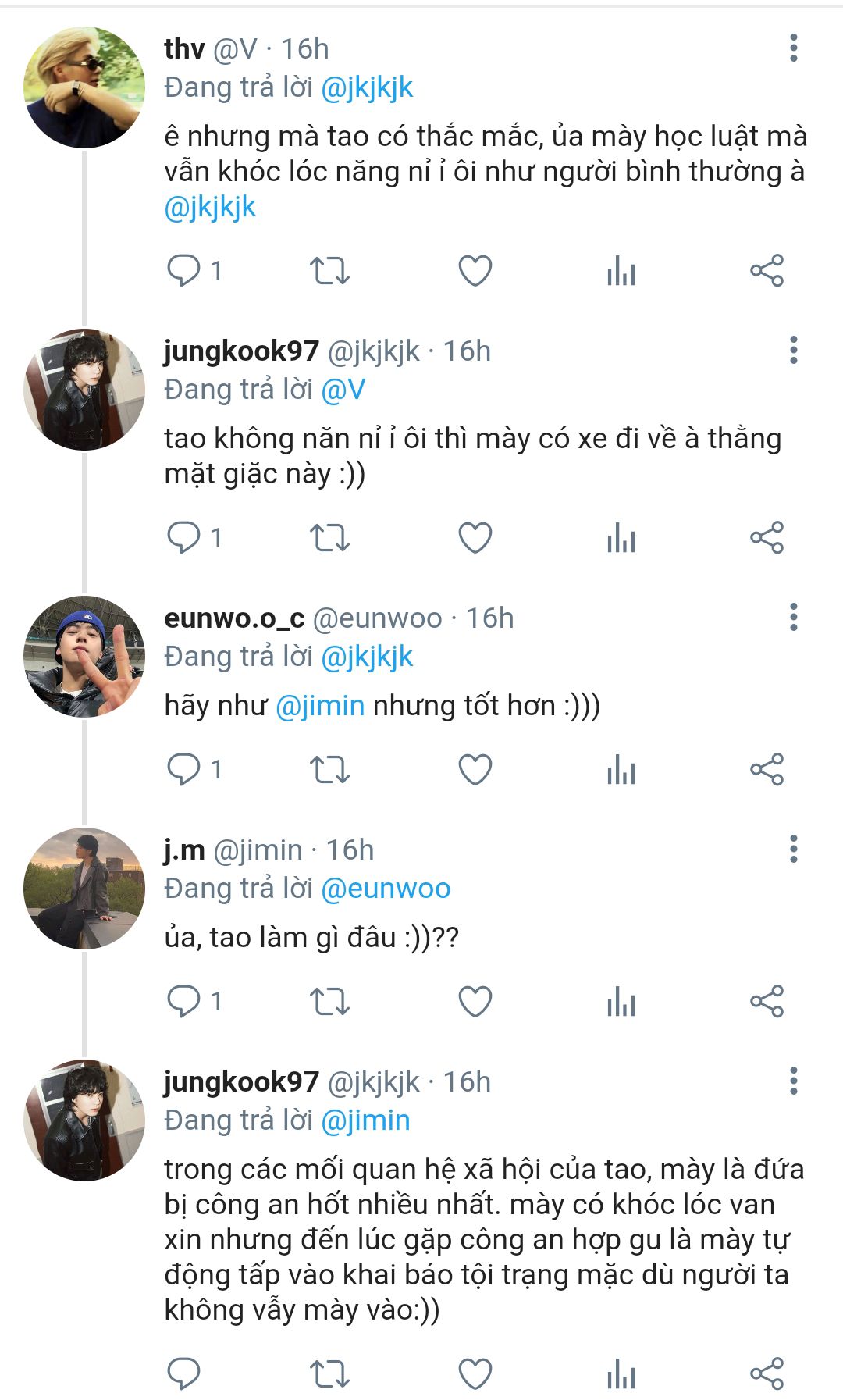The width and height of the screenshot is (843, 1400).
Task: Open more options on thv's tweet
Action: coord(793,48)
